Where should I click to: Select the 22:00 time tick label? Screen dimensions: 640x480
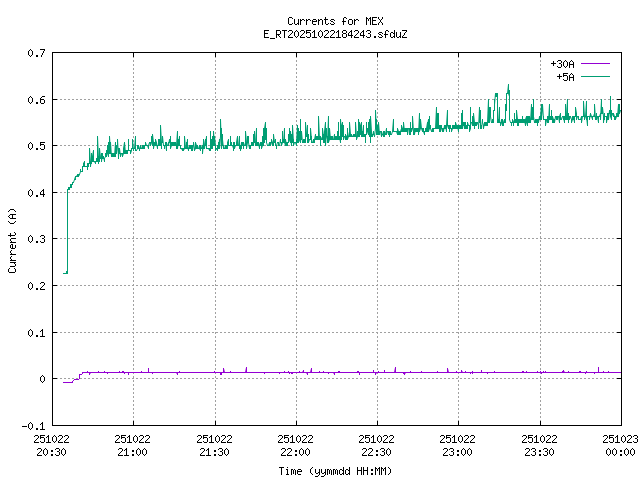(x=295, y=452)
